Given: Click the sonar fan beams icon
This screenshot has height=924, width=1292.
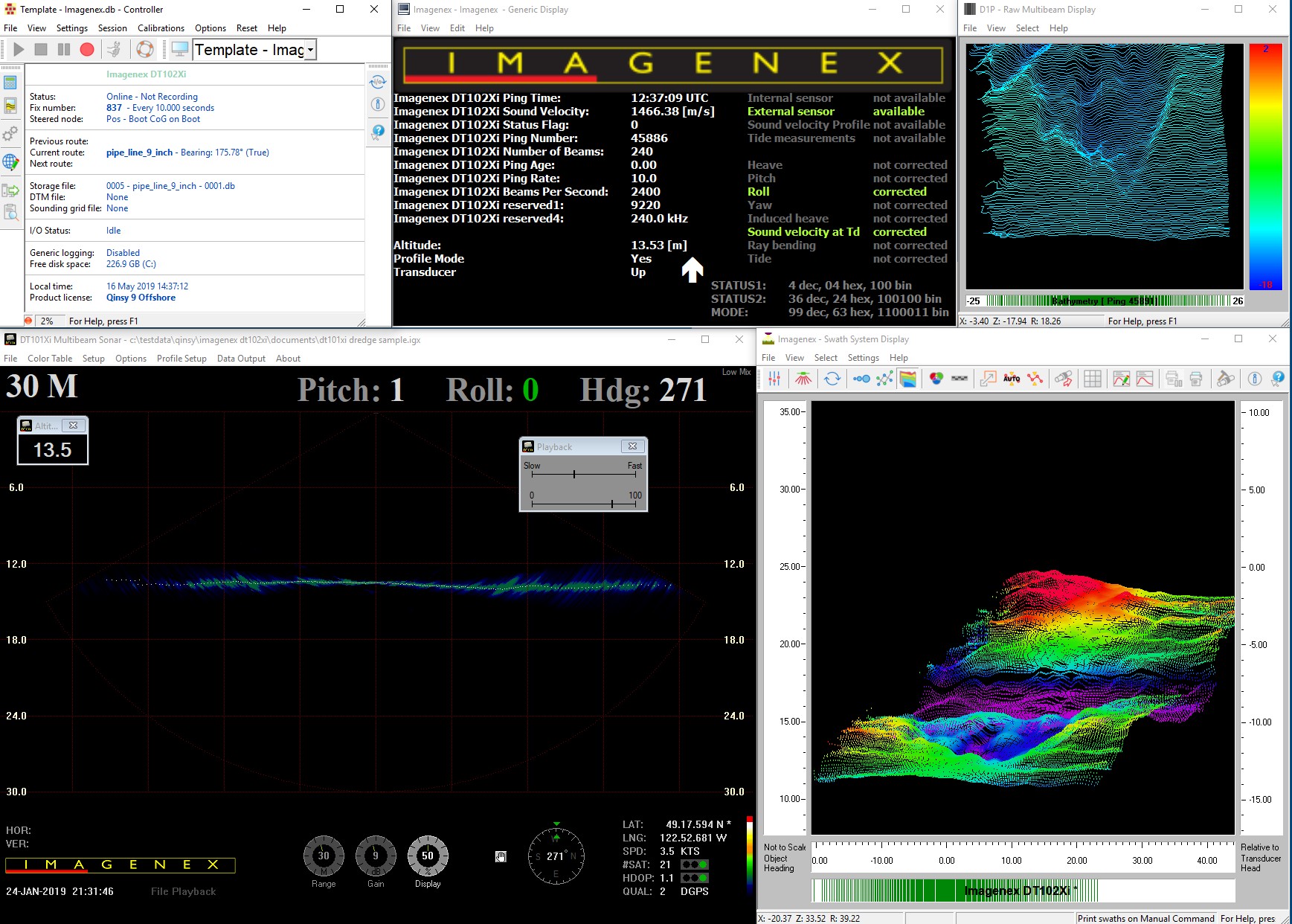Looking at the screenshot, I should tap(803, 379).
